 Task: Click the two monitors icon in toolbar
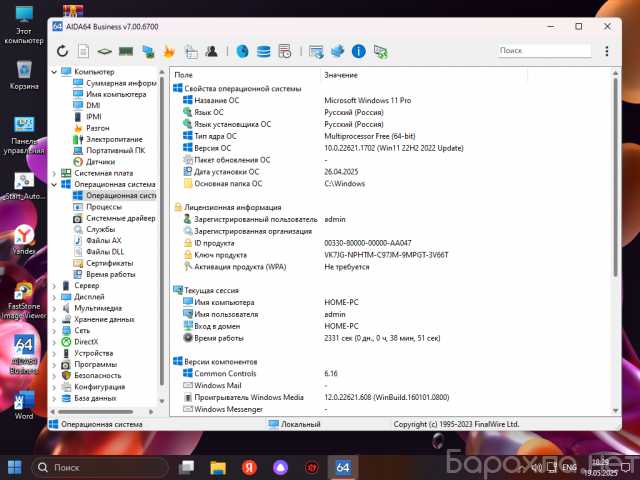(x=148, y=51)
